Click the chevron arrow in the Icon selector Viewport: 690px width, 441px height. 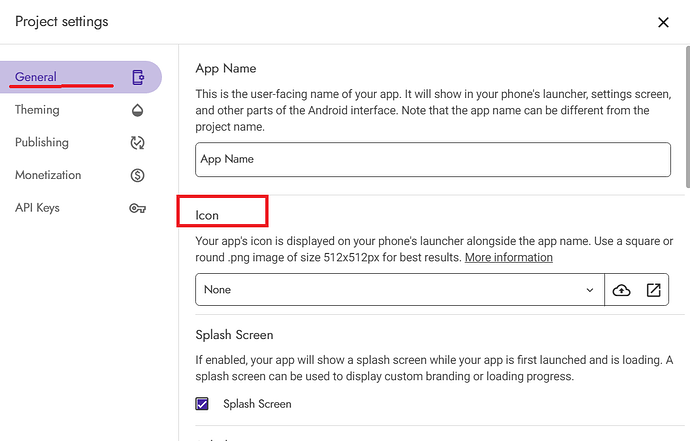coord(589,290)
